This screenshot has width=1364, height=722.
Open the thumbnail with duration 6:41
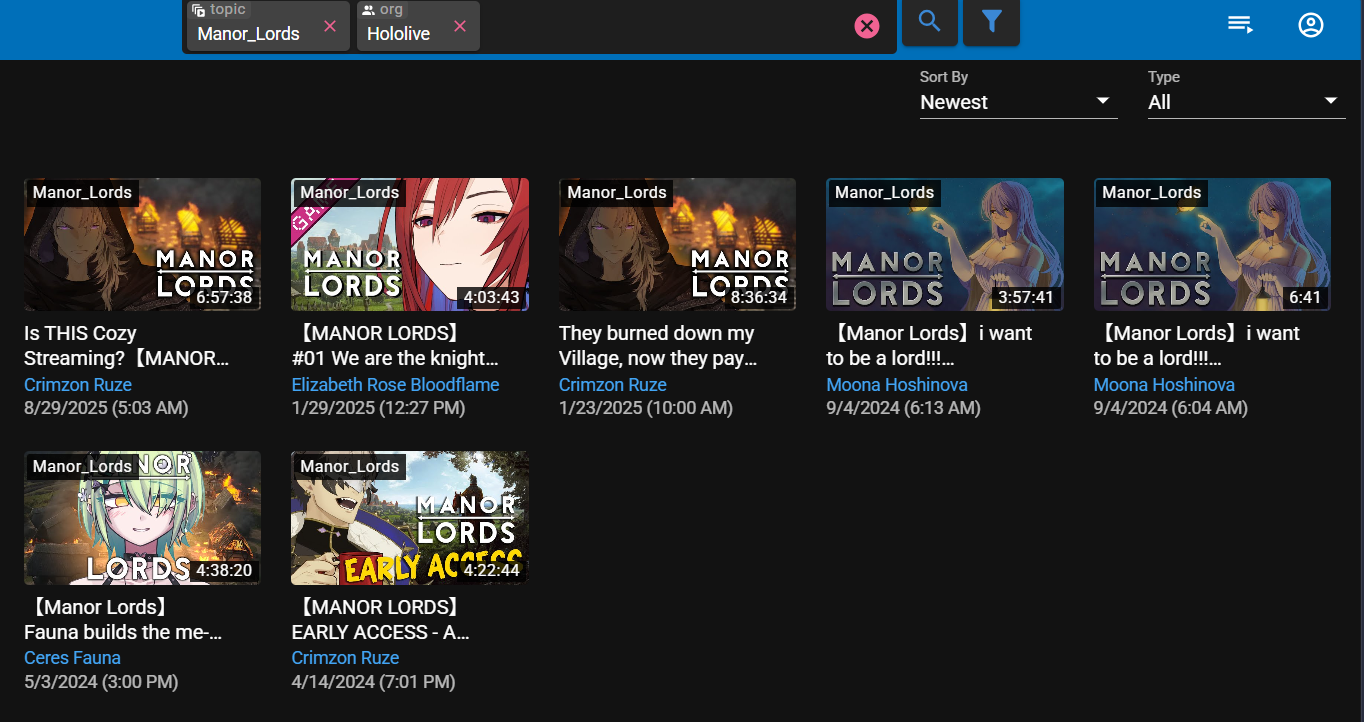coord(1212,245)
